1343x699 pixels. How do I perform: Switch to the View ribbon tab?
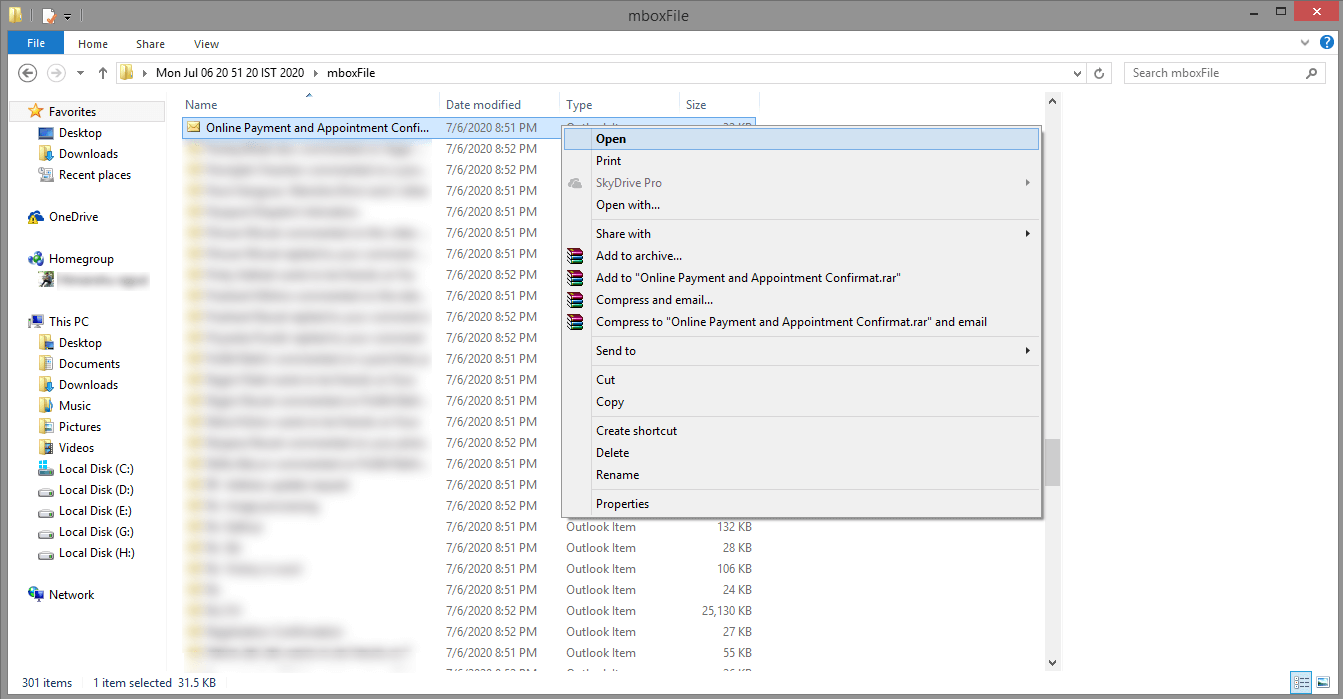[x=206, y=43]
